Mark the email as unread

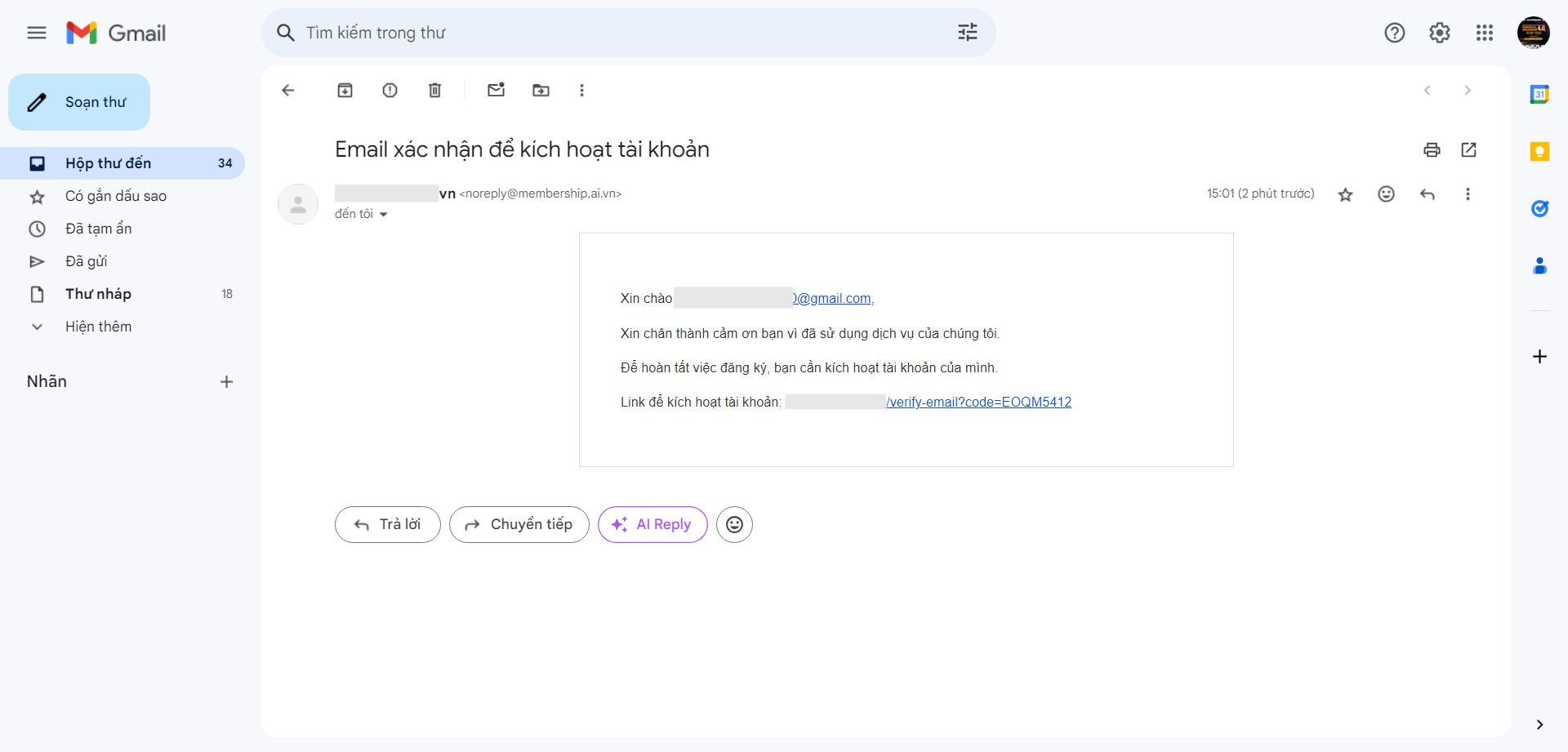(496, 91)
